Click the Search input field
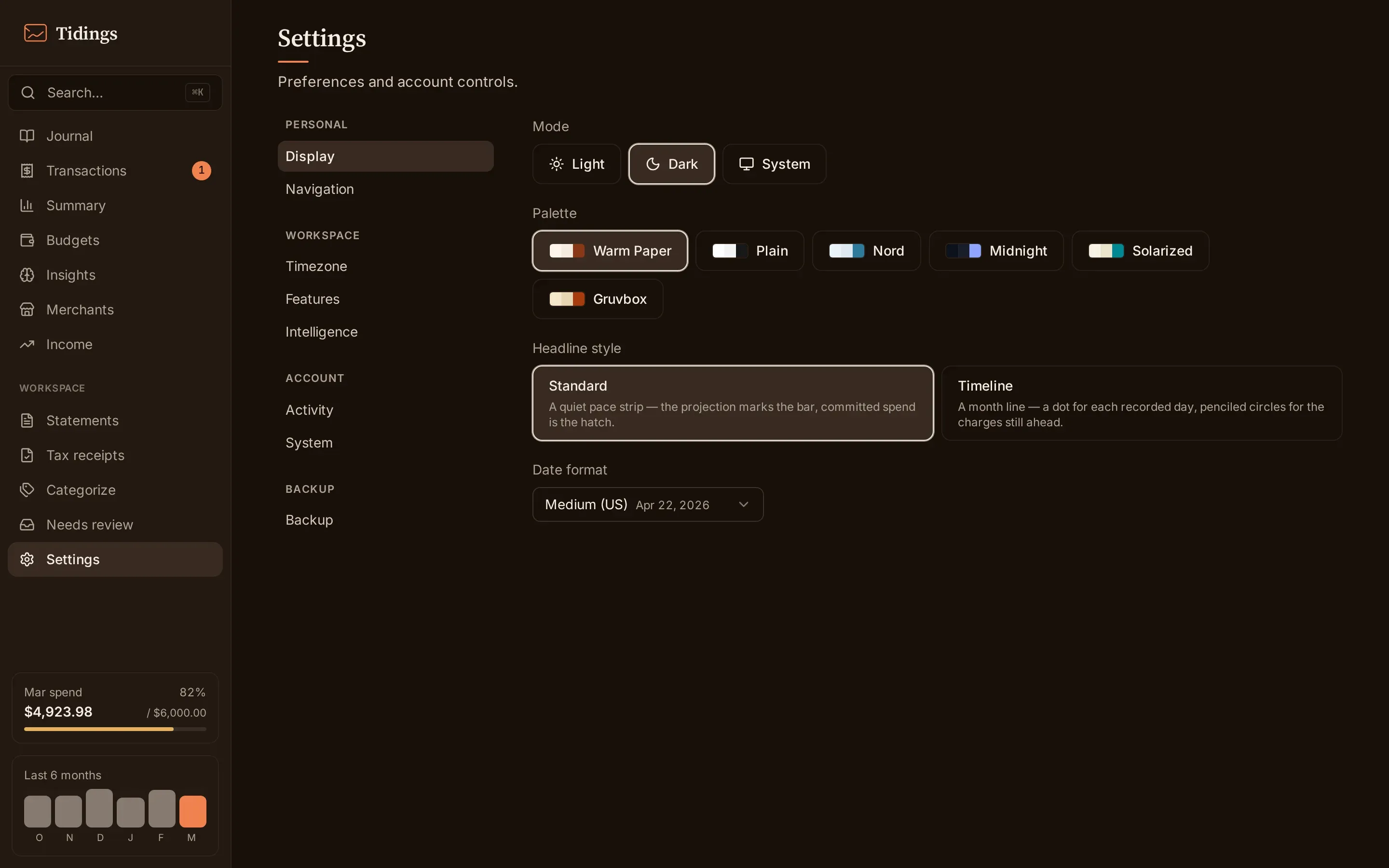 [x=115, y=93]
